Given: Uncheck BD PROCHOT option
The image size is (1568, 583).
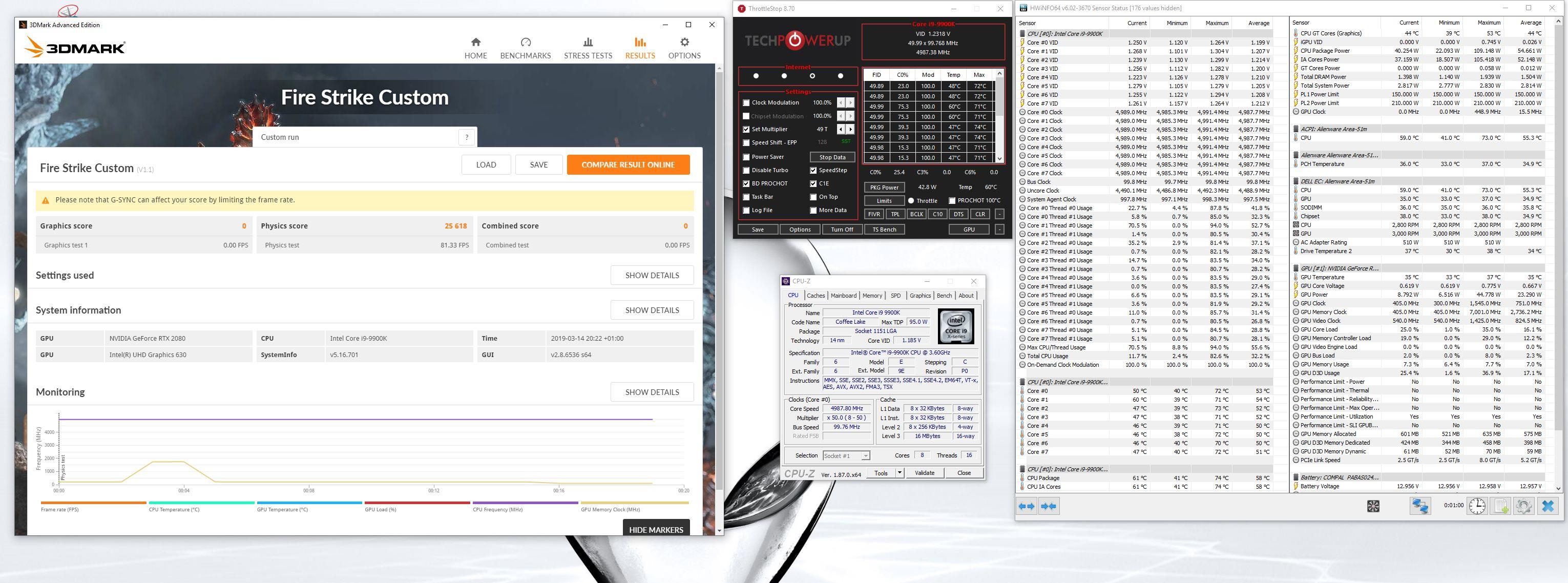Looking at the screenshot, I should click(x=746, y=183).
